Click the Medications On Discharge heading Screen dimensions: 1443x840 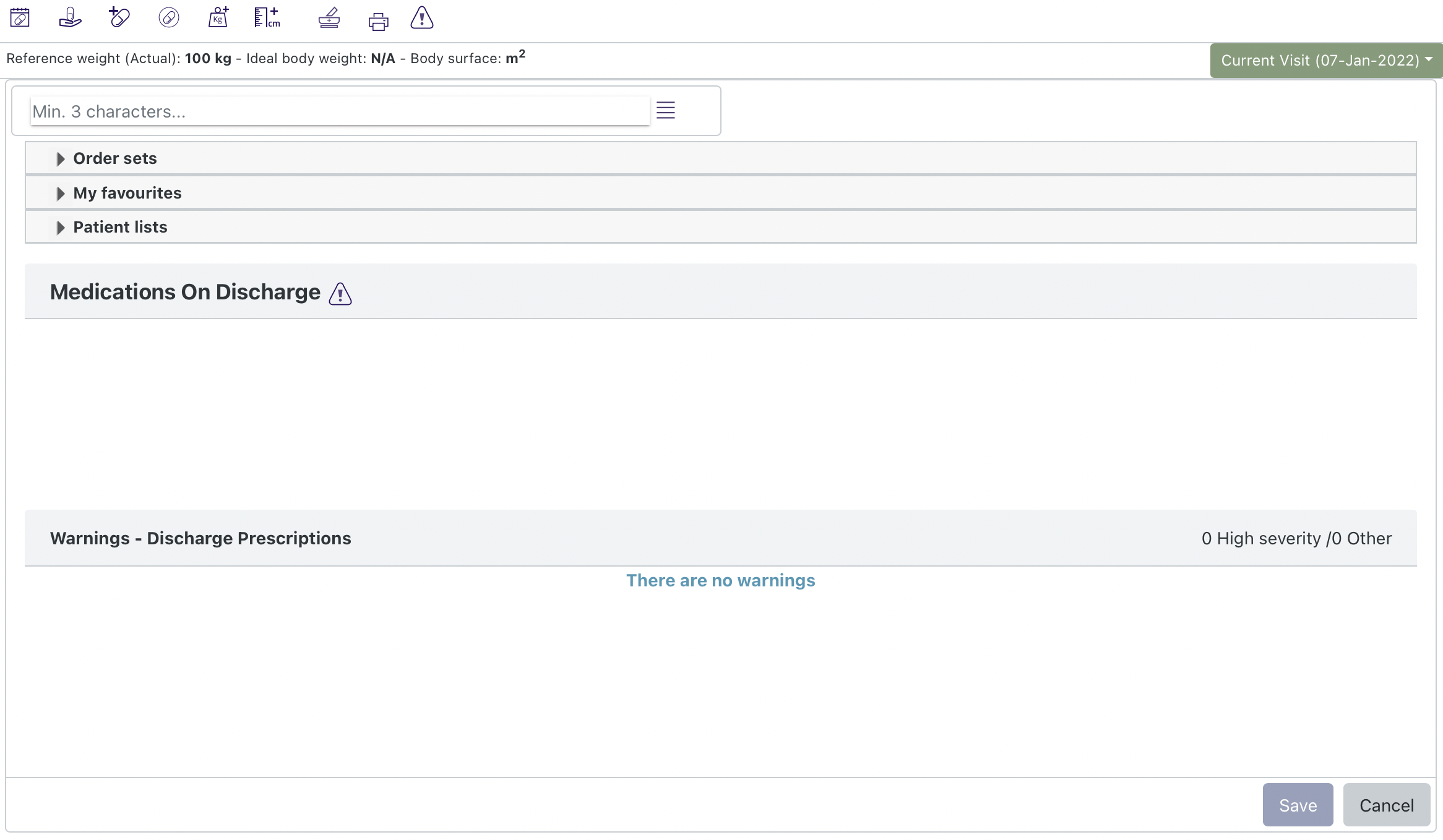185,292
